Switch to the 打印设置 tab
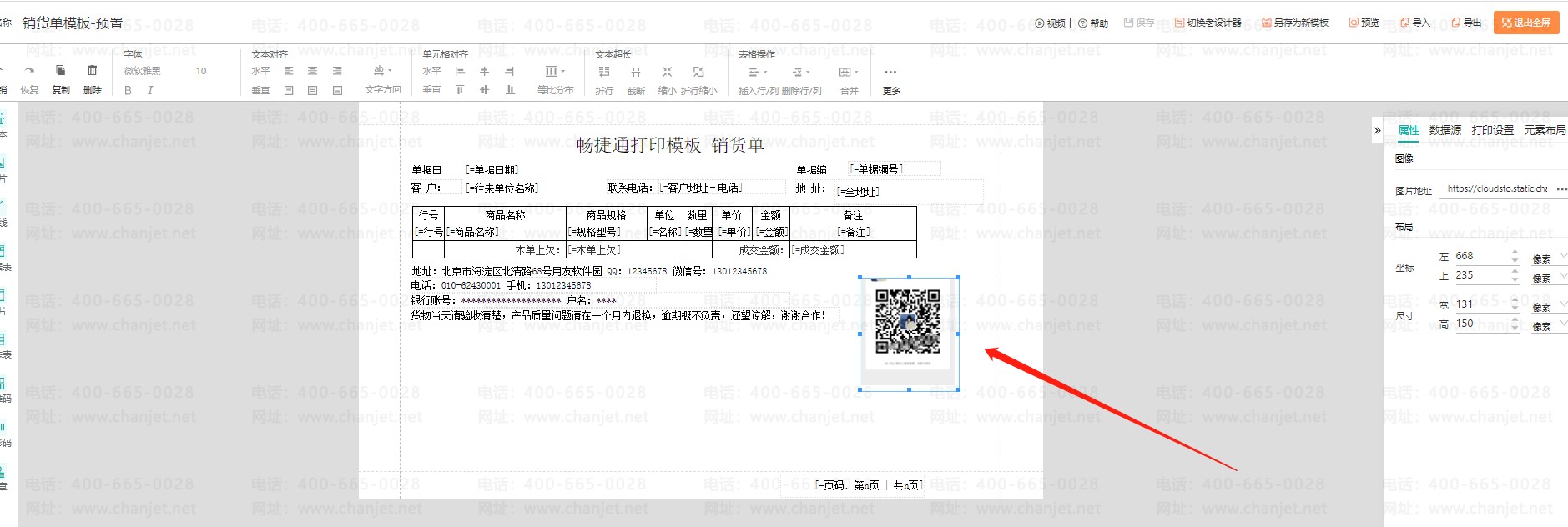1568x527 pixels. coord(1493,130)
